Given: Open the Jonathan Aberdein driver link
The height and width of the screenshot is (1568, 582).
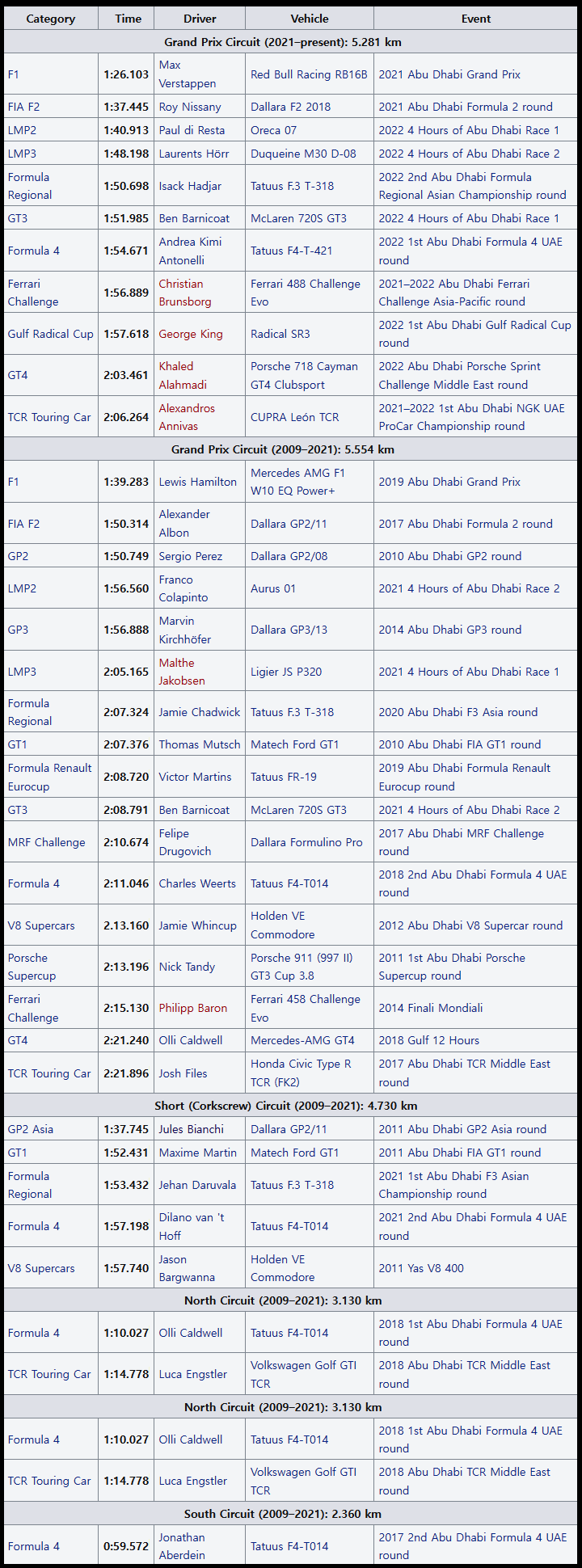Looking at the screenshot, I should 182,1546.
